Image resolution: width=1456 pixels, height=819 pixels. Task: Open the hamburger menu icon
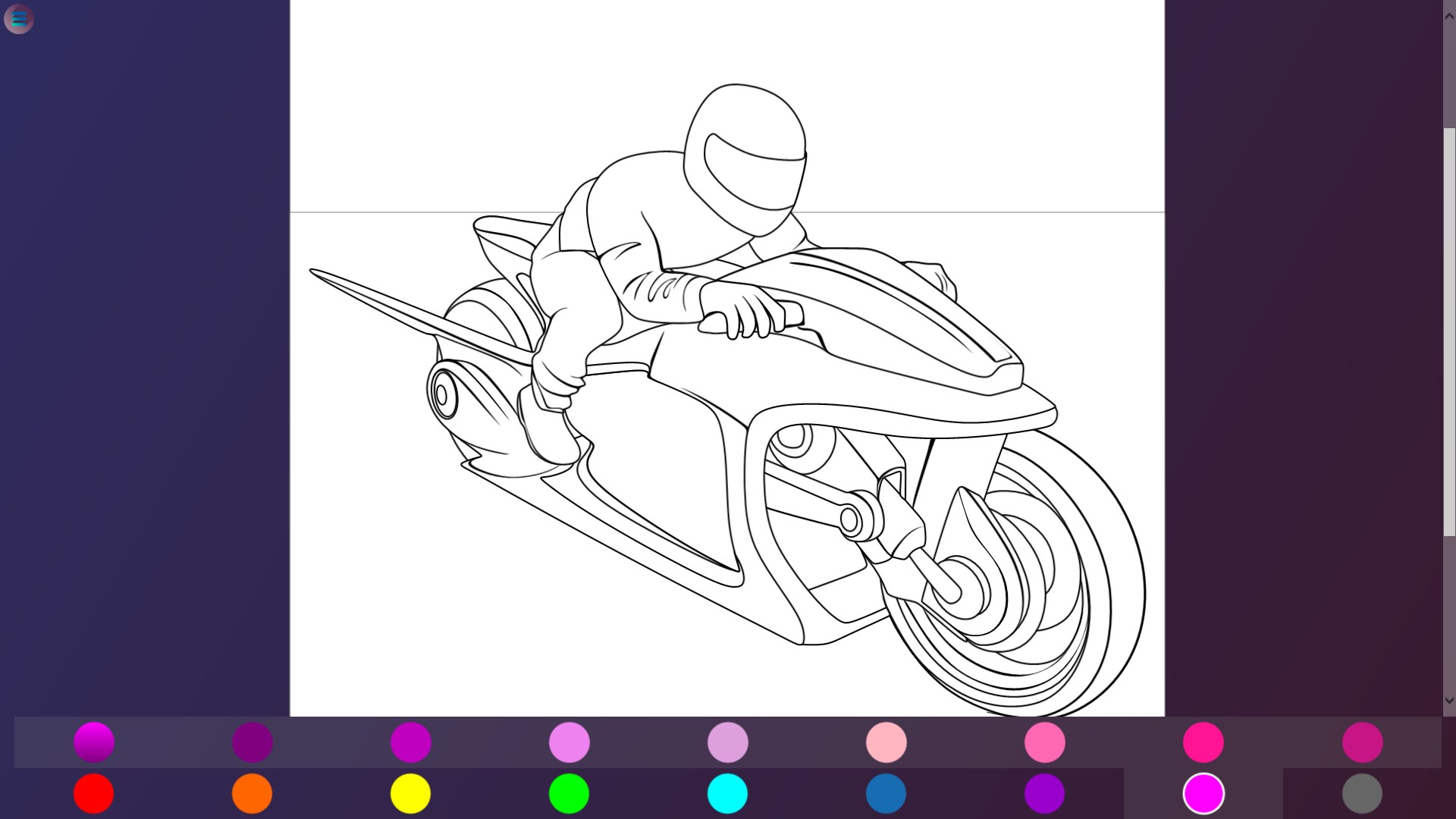coord(19,19)
